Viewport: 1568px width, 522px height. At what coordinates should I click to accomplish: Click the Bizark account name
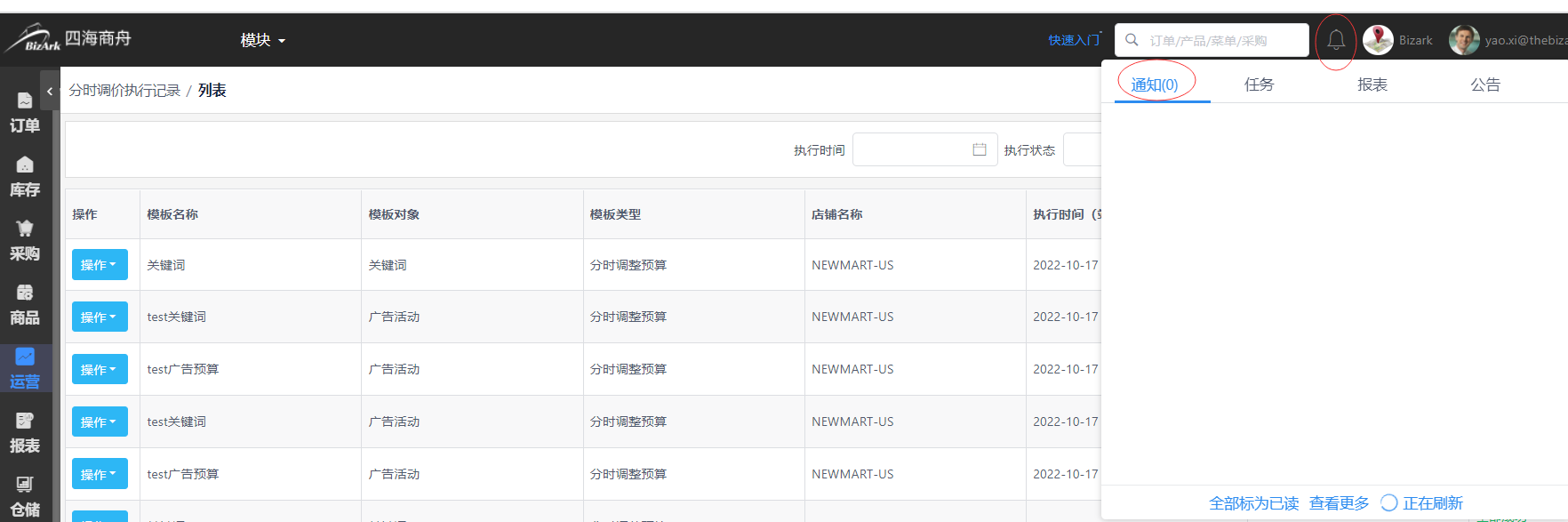click(1416, 40)
